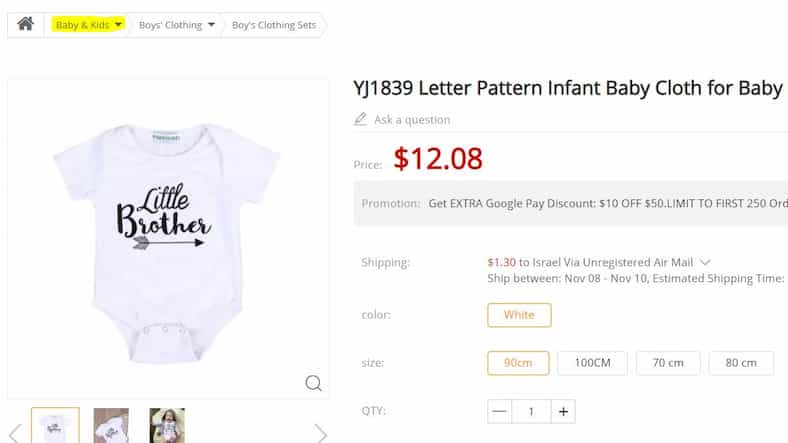Open the Boys' Clothing dropdown arrow

coord(211,25)
